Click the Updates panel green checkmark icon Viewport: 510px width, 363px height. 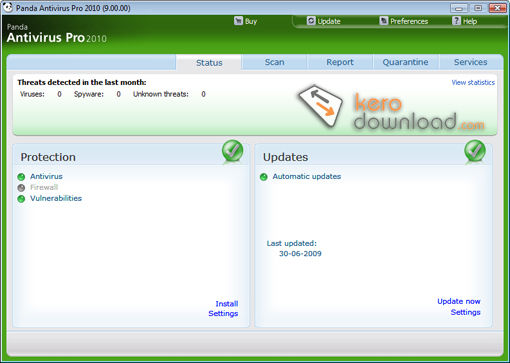coord(475,151)
